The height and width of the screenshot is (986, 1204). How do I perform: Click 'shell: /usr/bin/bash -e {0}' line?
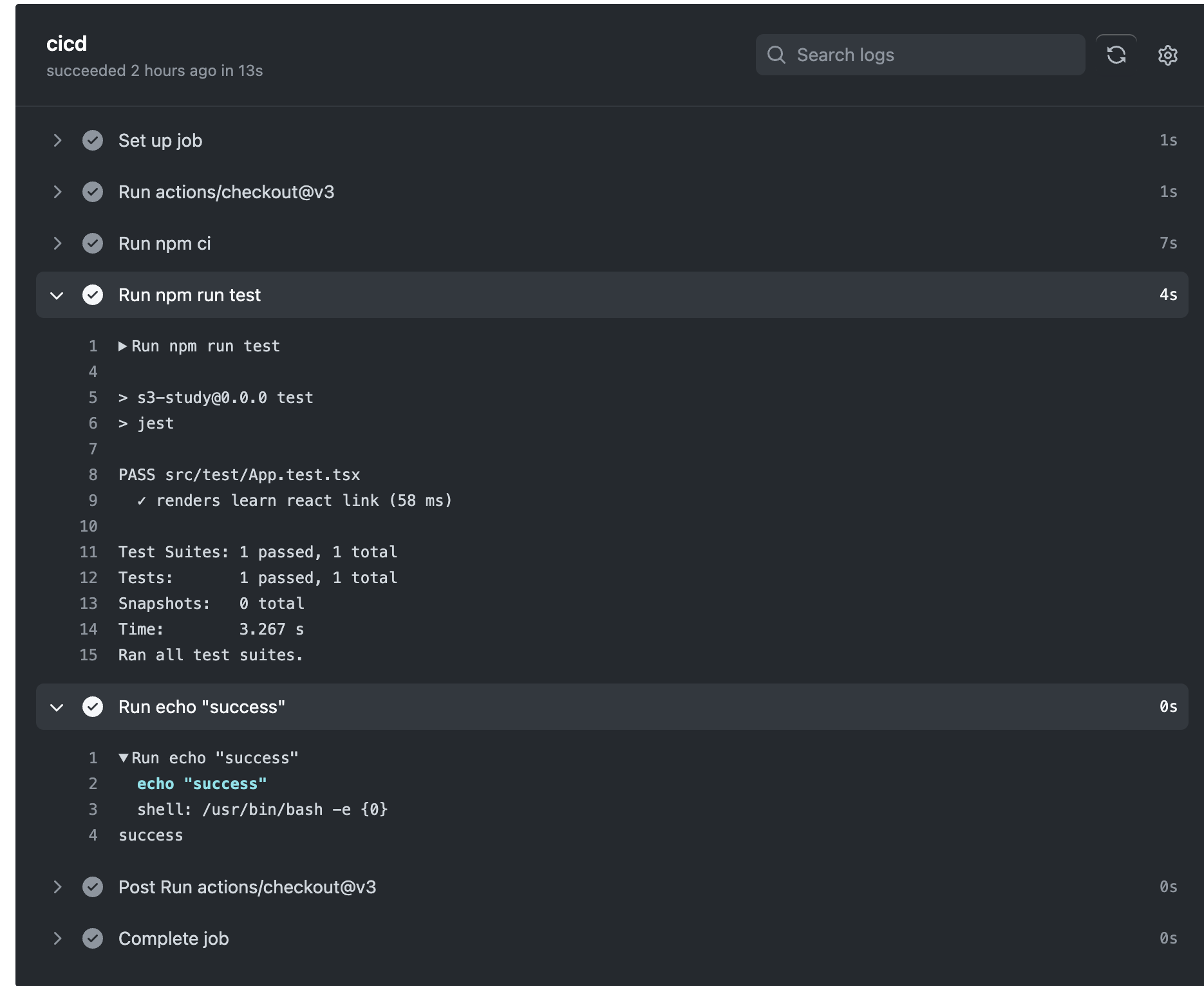pos(262,810)
